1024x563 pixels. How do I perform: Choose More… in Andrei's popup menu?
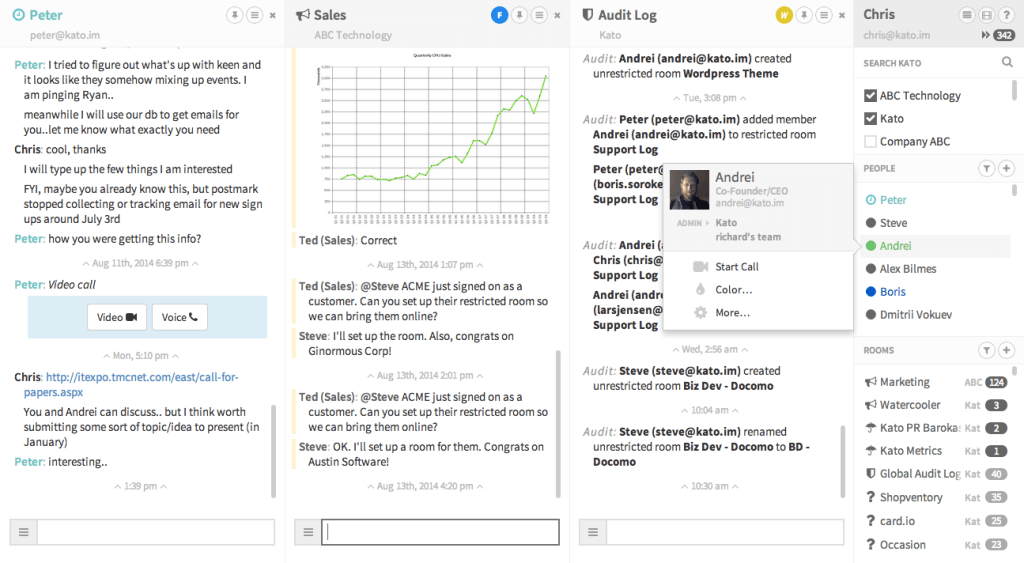pyautogui.click(x=732, y=313)
